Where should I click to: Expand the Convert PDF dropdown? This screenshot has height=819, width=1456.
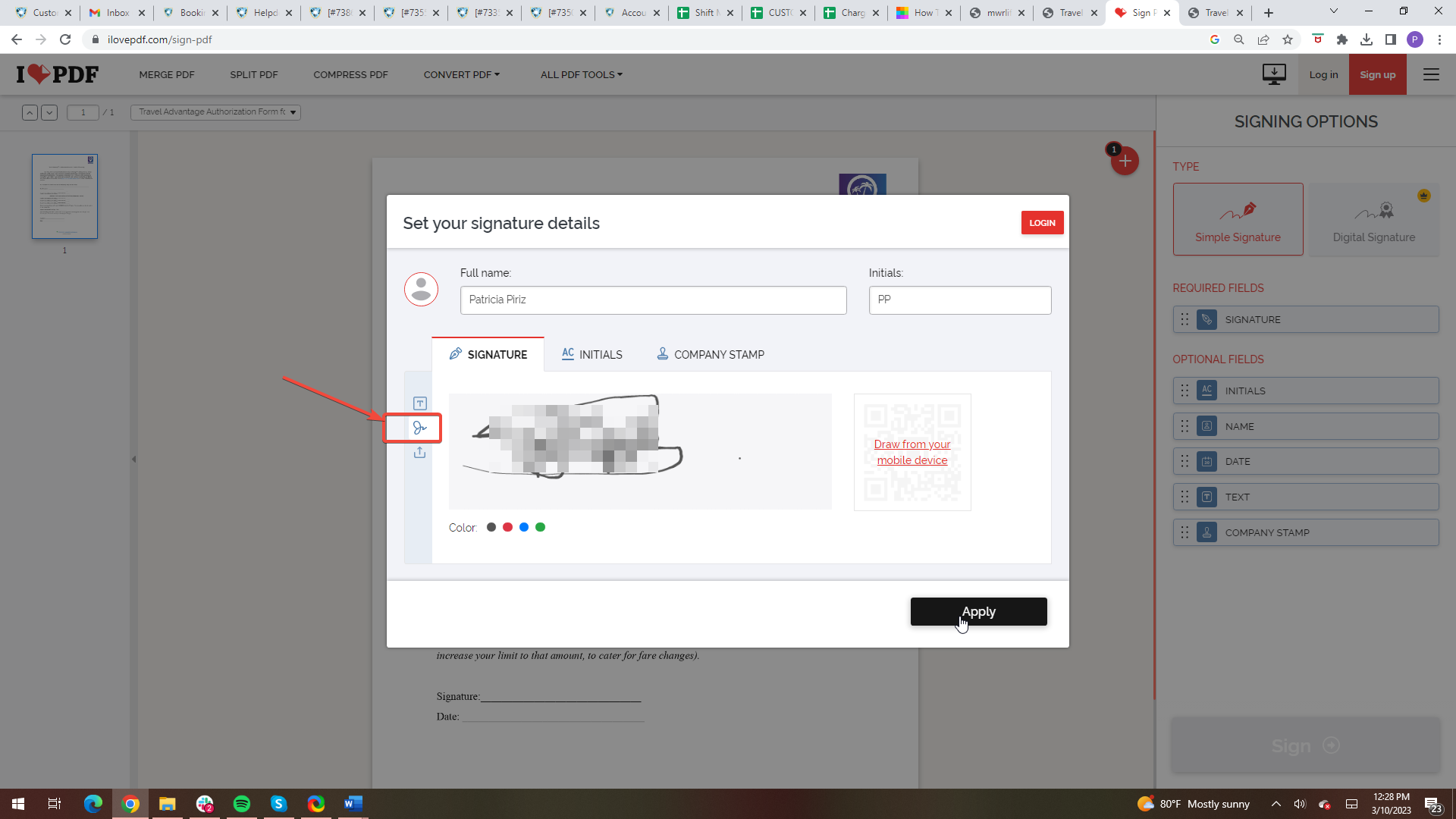click(461, 74)
